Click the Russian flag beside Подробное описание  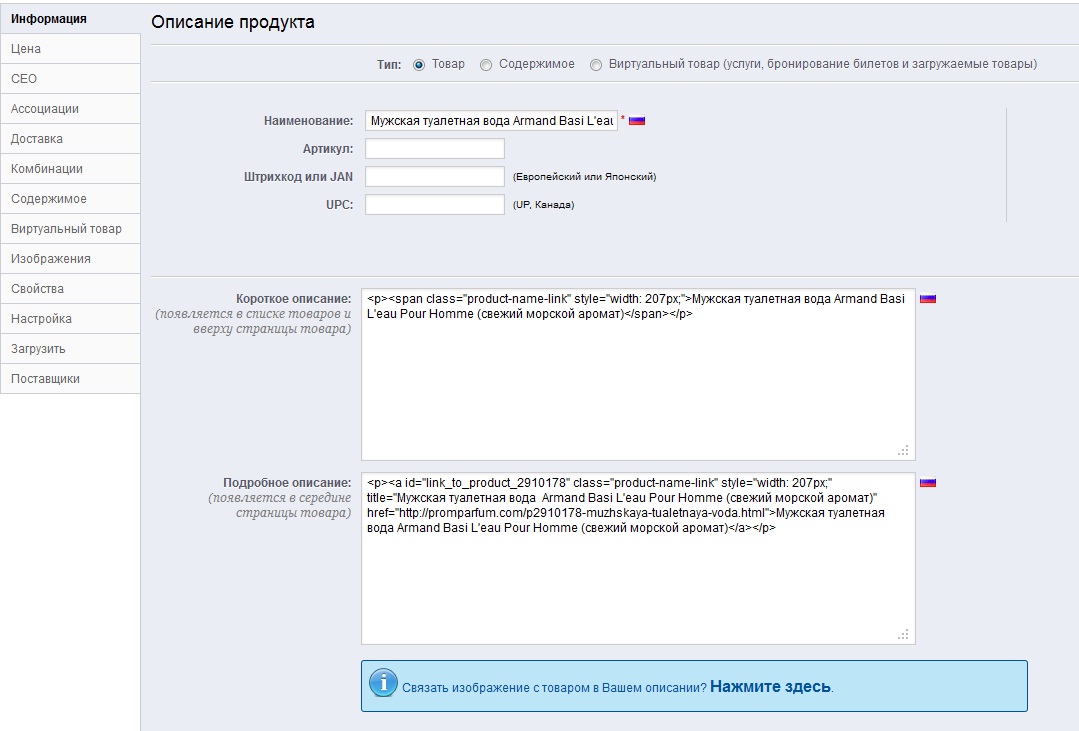pos(928,483)
